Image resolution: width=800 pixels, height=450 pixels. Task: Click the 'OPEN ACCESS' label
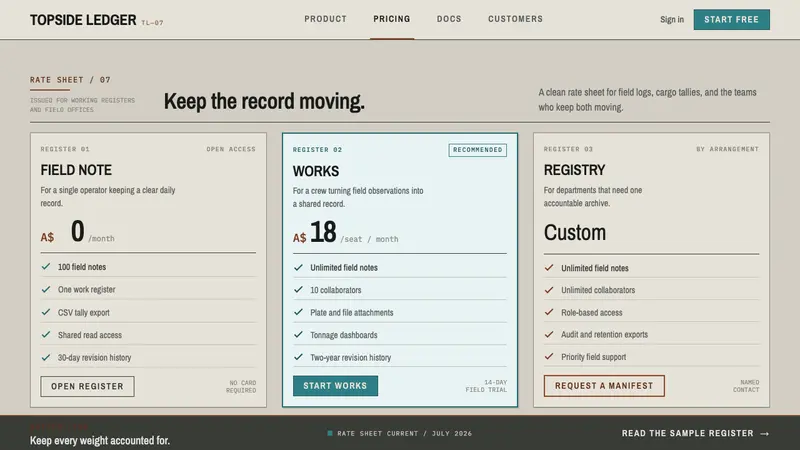(231, 149)
